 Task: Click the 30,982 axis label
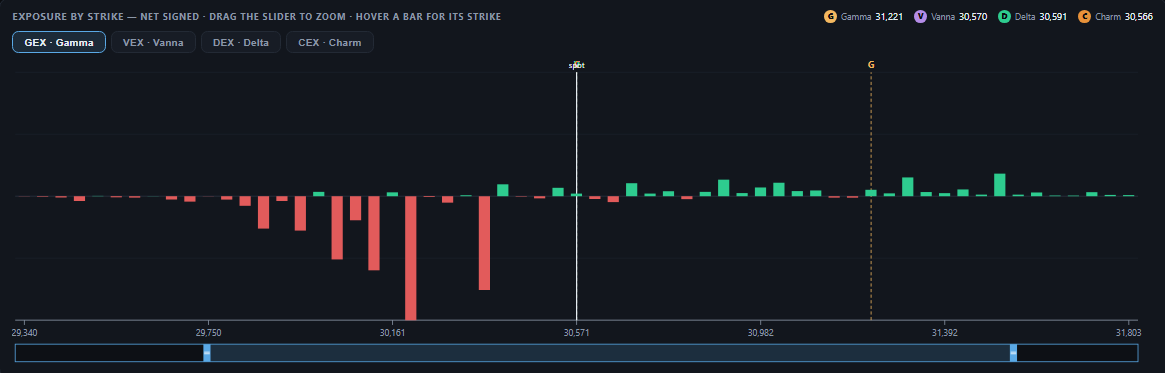coord(761,332)
